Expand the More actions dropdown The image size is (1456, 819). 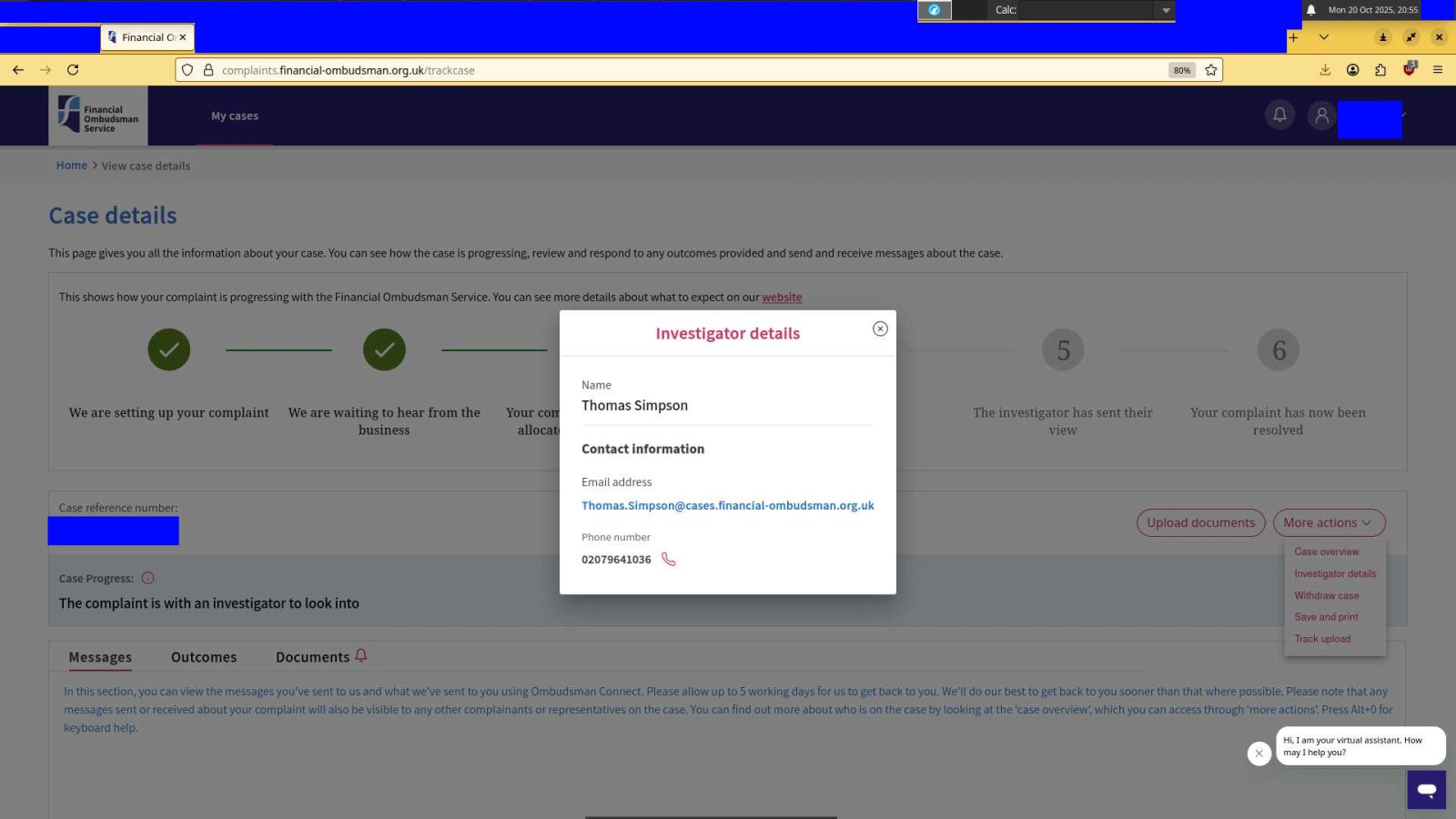(1328, 522)
